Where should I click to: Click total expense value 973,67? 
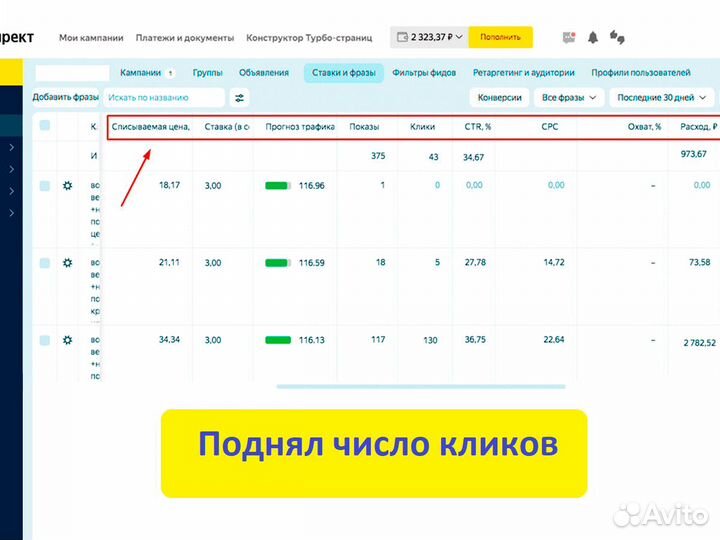tap(693, 154)
